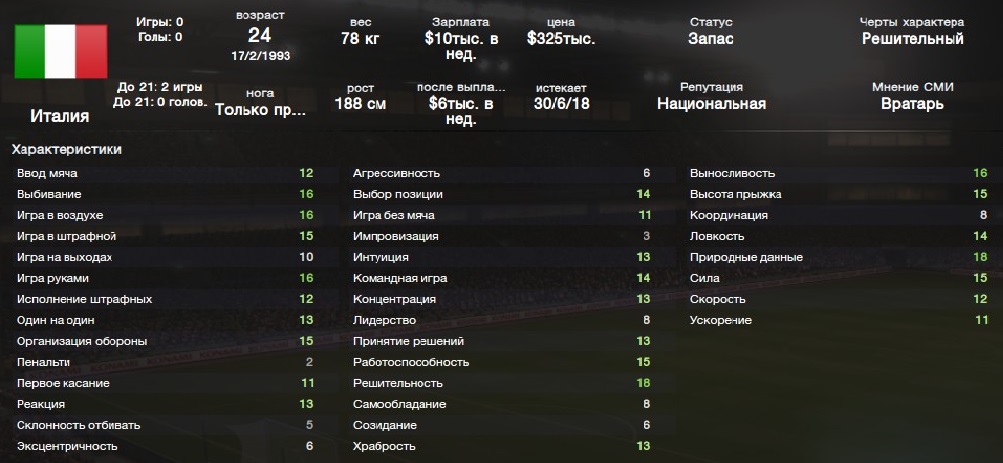Open the Италия nationality link
Image resolution: width=1003 pixels, height=463 pixels.
(60, 116)
